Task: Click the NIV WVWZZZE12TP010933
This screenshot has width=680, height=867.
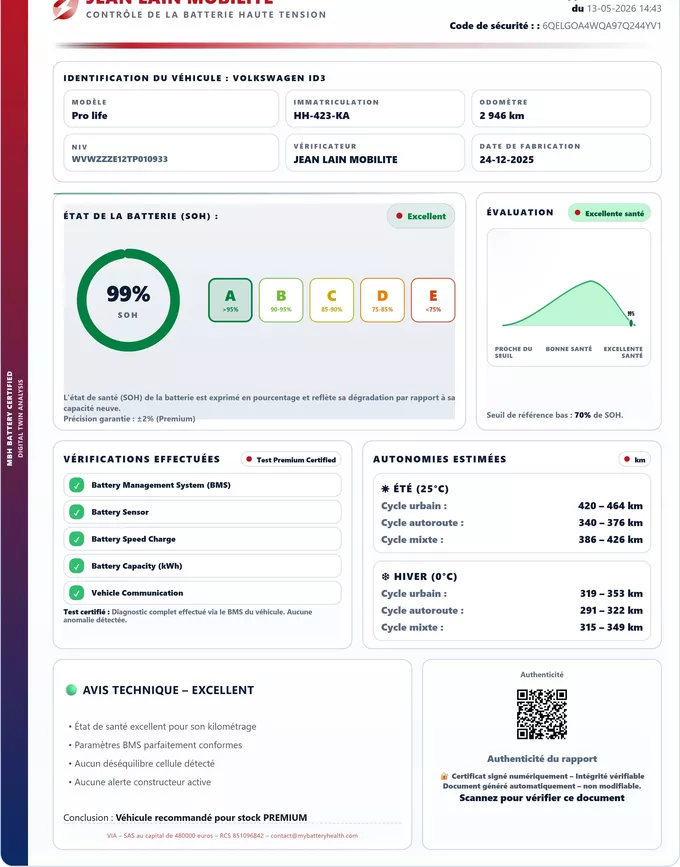Action: (x=119, y=159)
